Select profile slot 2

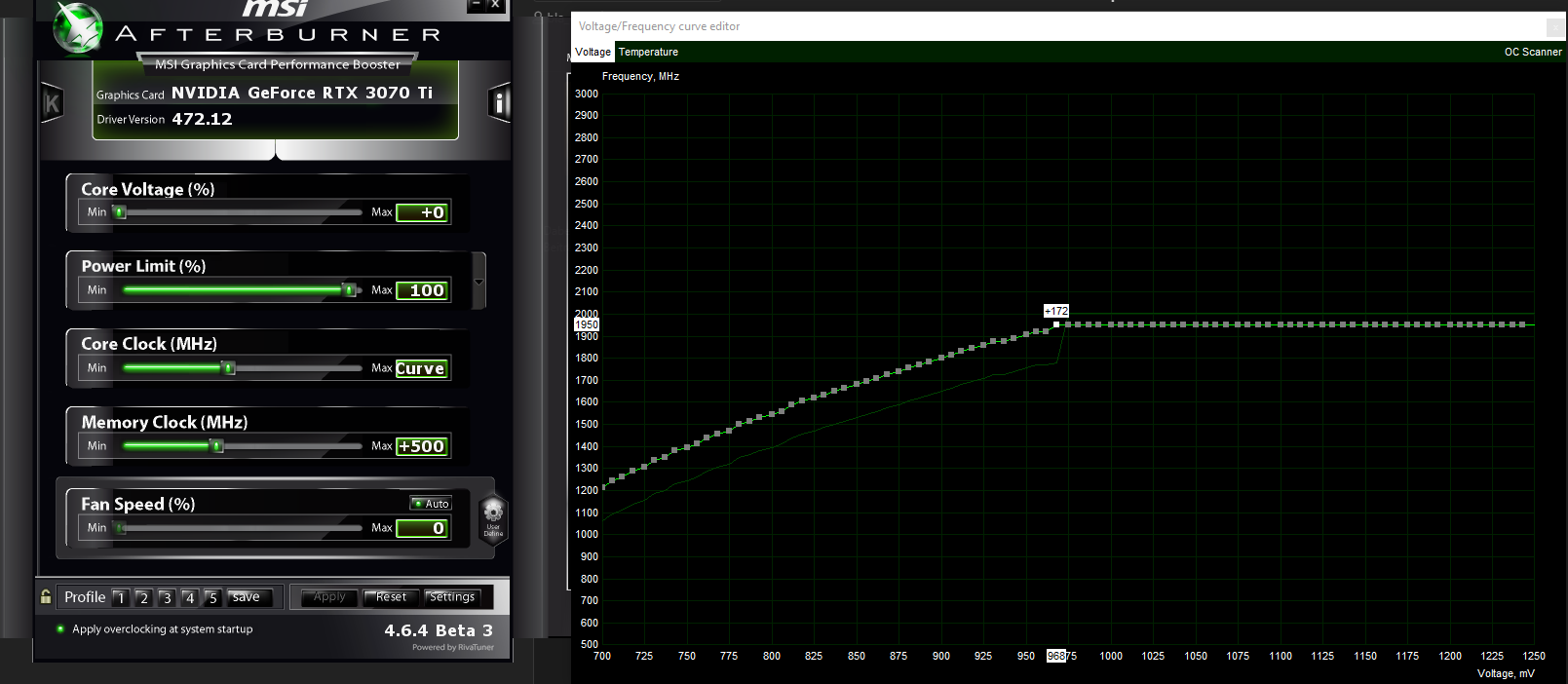143,597
